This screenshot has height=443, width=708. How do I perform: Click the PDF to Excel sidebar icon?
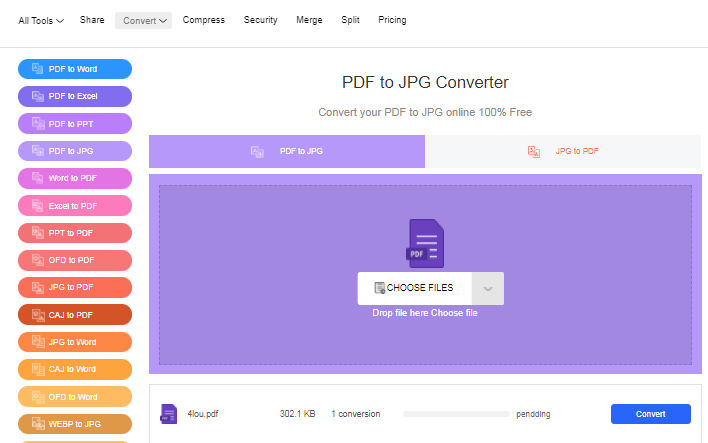[37, 96]
